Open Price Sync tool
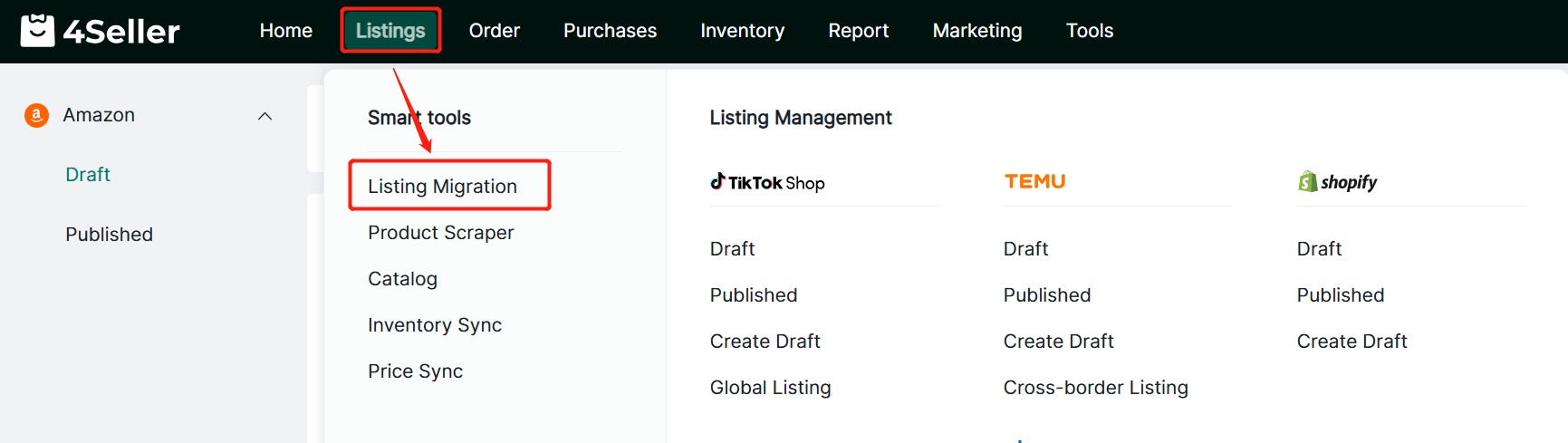 click(x=415, y=371)
